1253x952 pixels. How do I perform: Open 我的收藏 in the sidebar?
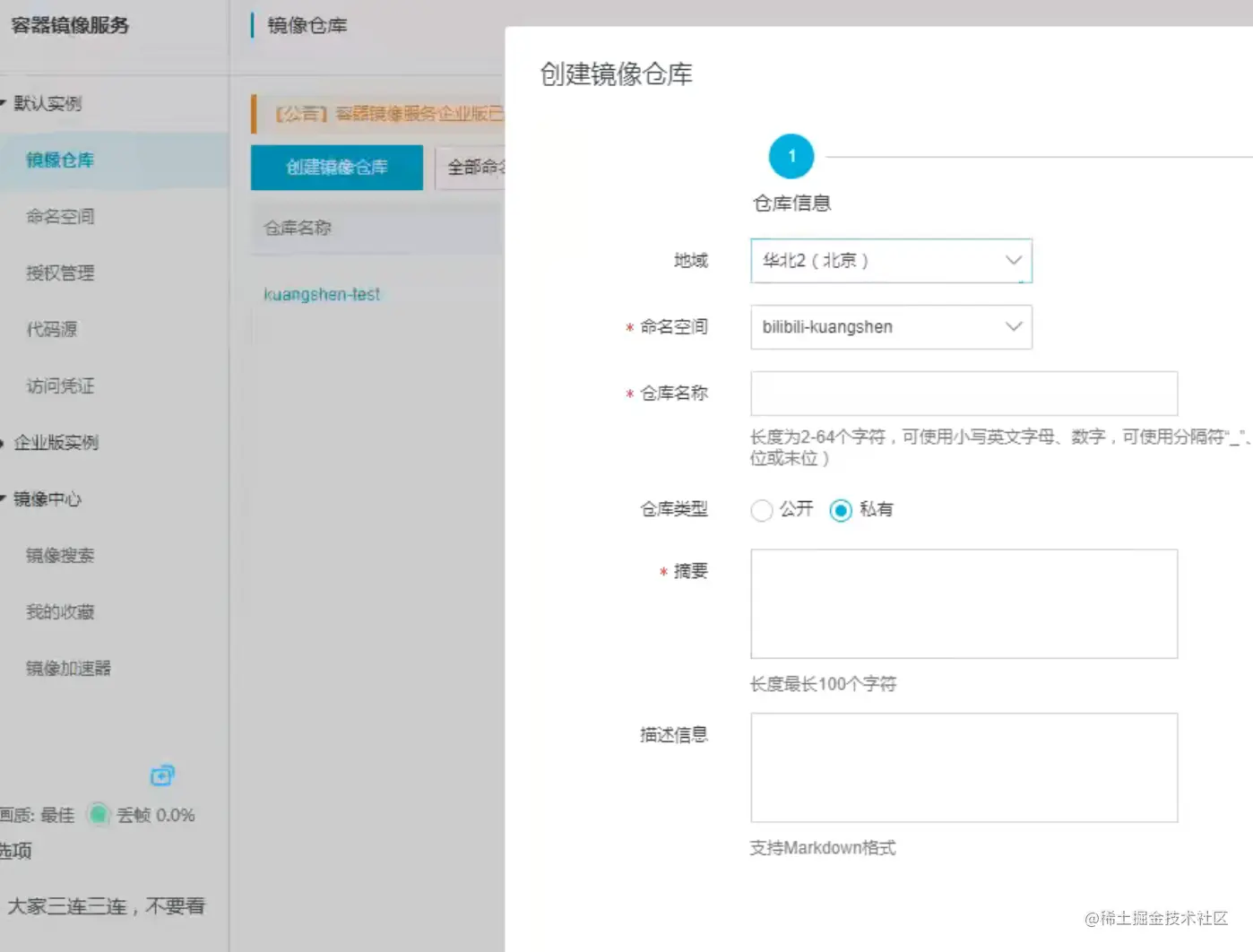click(60, 611)
